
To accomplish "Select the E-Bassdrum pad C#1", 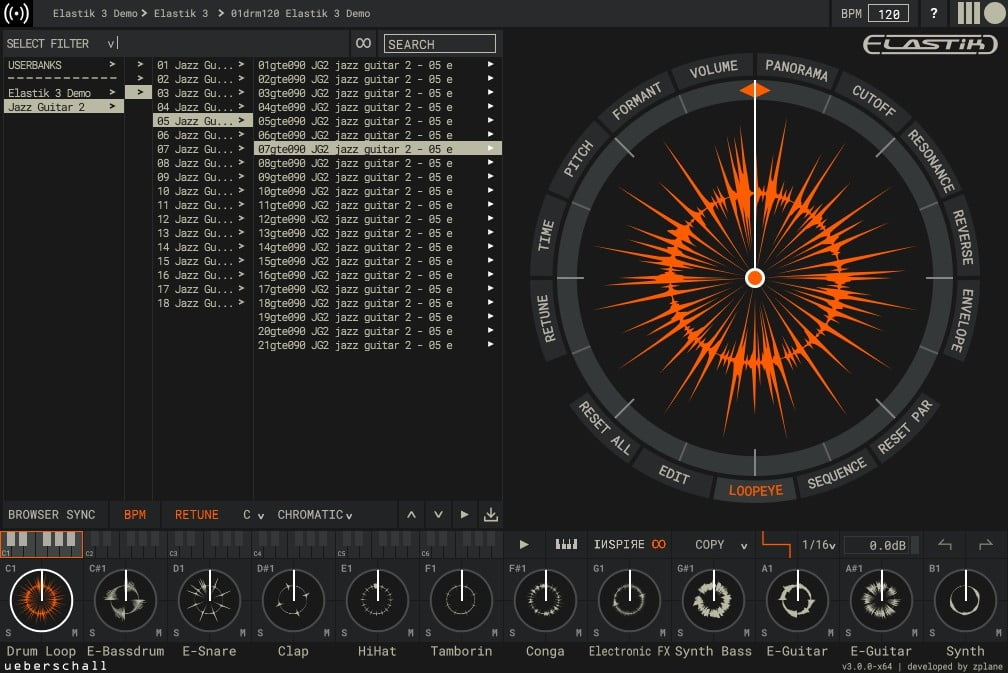I will [125, 600].
